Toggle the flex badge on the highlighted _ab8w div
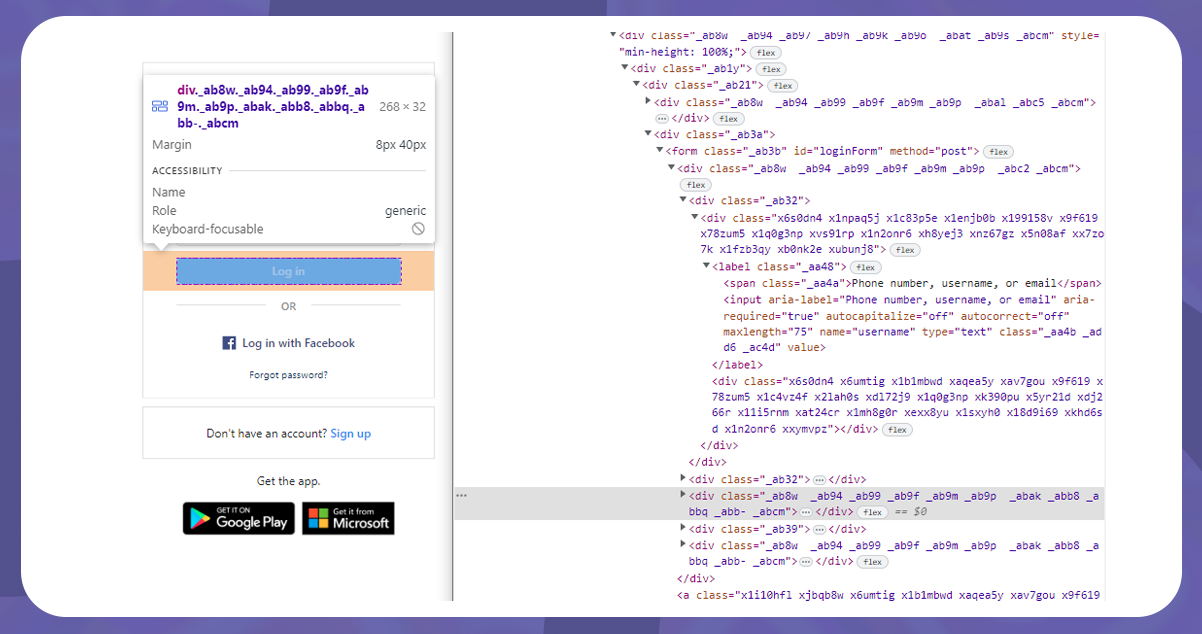This screenshot has width=1202, height=634. pyautogui.click(x=872, y=512)
